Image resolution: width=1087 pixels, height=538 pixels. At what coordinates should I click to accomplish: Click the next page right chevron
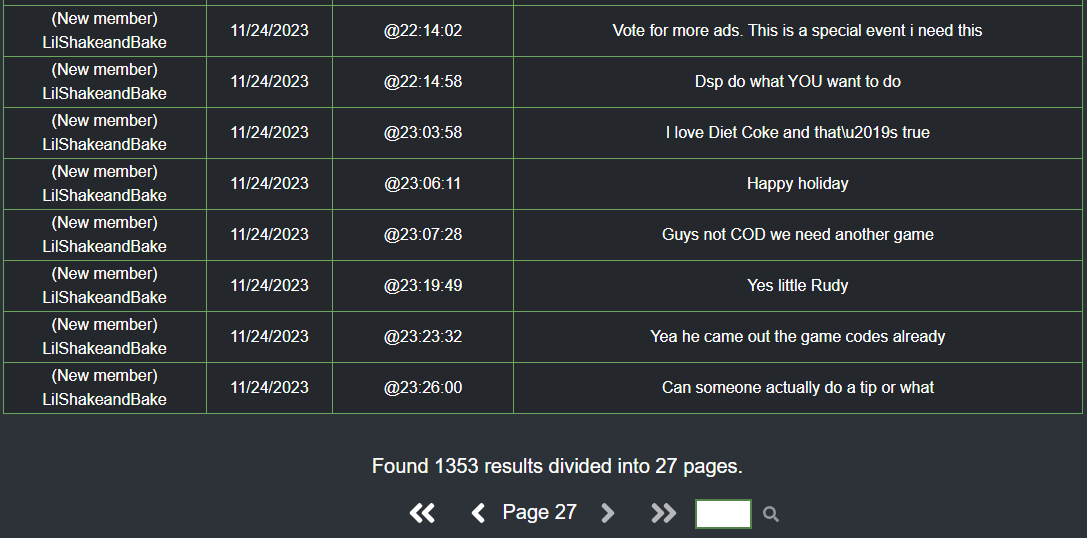[x=608, y=513]
